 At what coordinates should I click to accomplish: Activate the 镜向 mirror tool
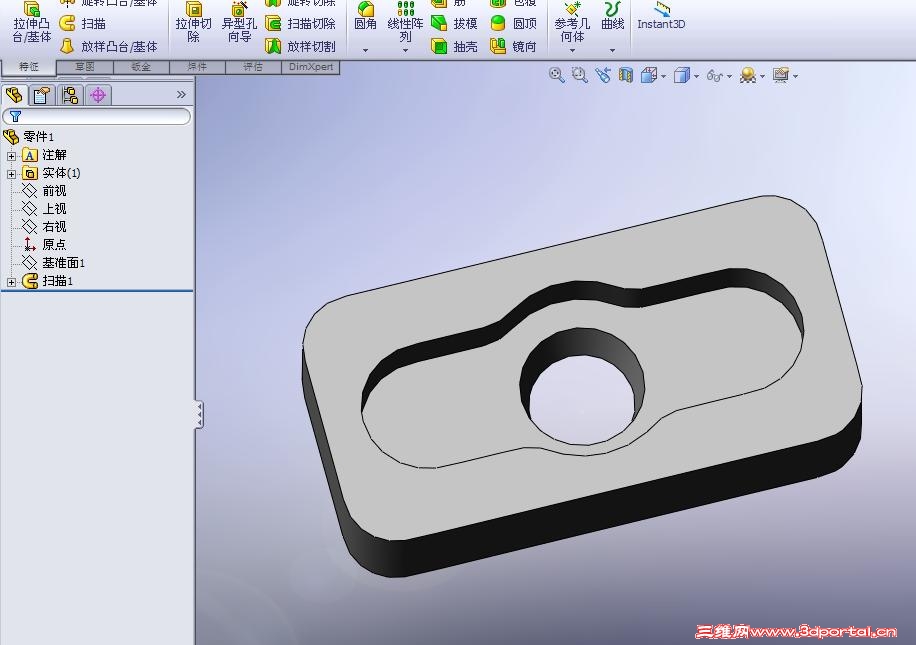pos(513,46)
